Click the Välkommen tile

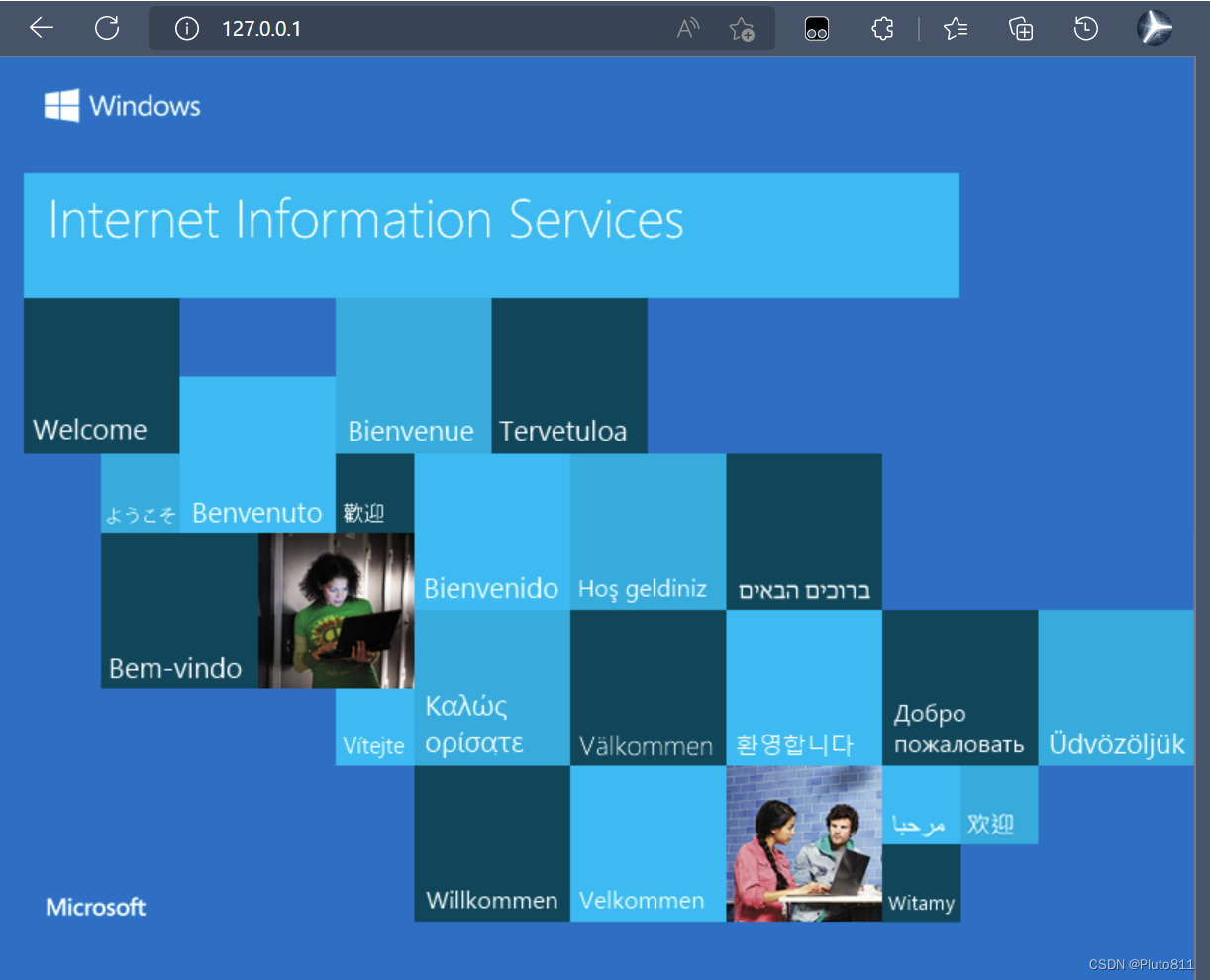(x=648, y=687)
